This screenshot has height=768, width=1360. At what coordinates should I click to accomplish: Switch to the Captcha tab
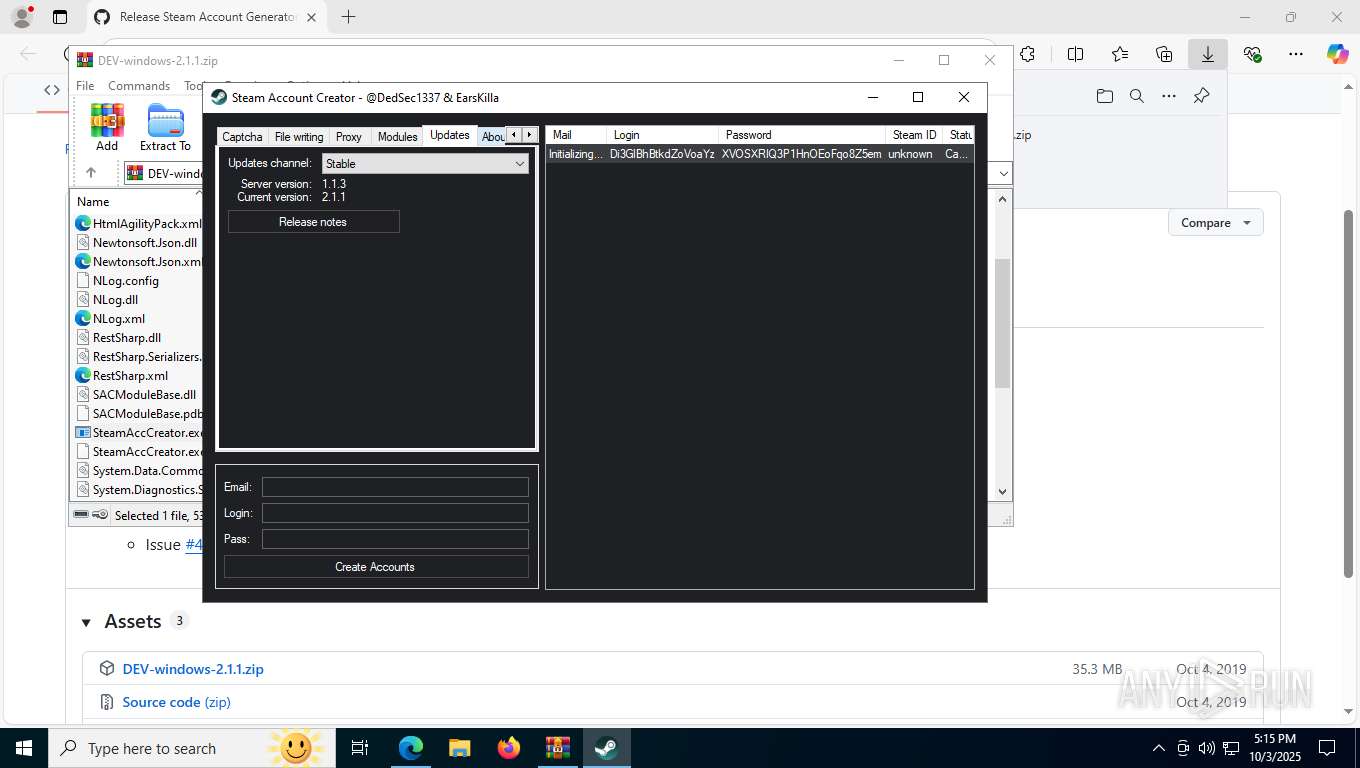[x=242, y=137]
